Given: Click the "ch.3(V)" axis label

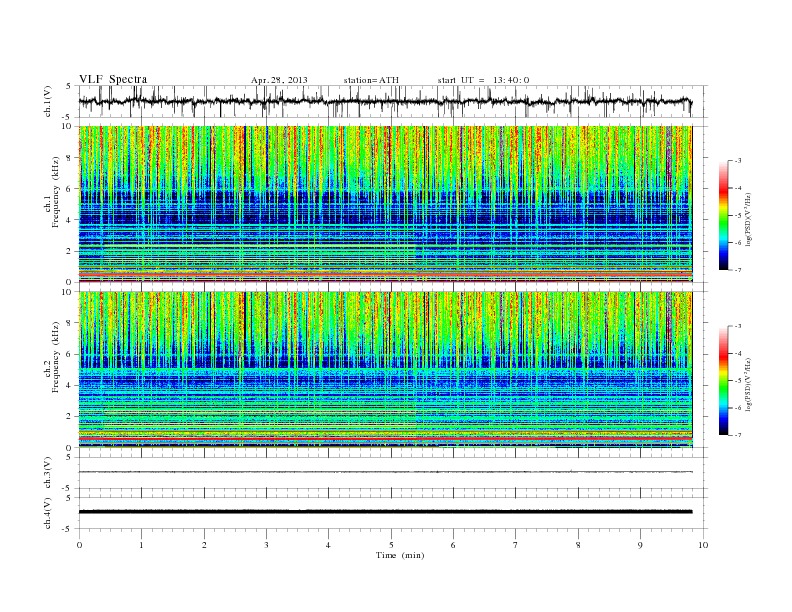Looking at the screenshot, I should 48,473.
